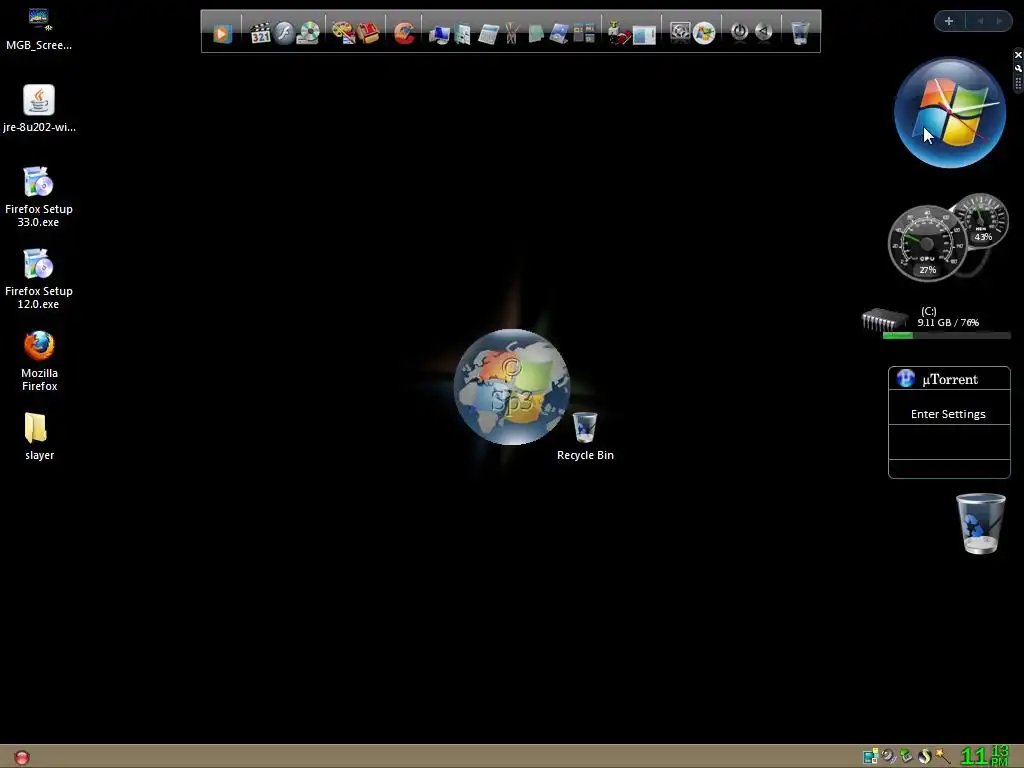
Task: Open clock gadget wrench options
Action: [1018, 69]
